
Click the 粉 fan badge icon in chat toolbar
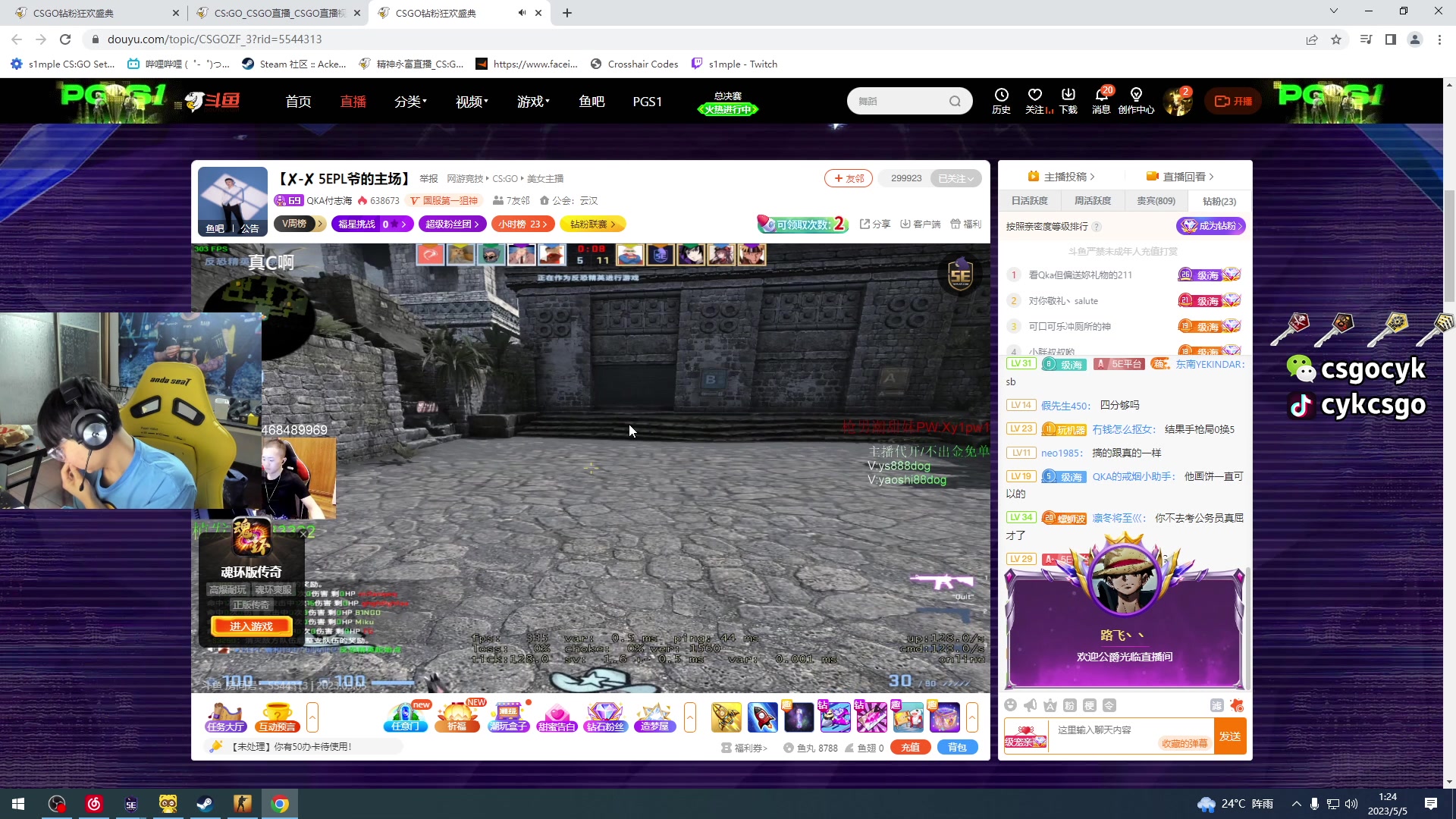(1069, 705)
